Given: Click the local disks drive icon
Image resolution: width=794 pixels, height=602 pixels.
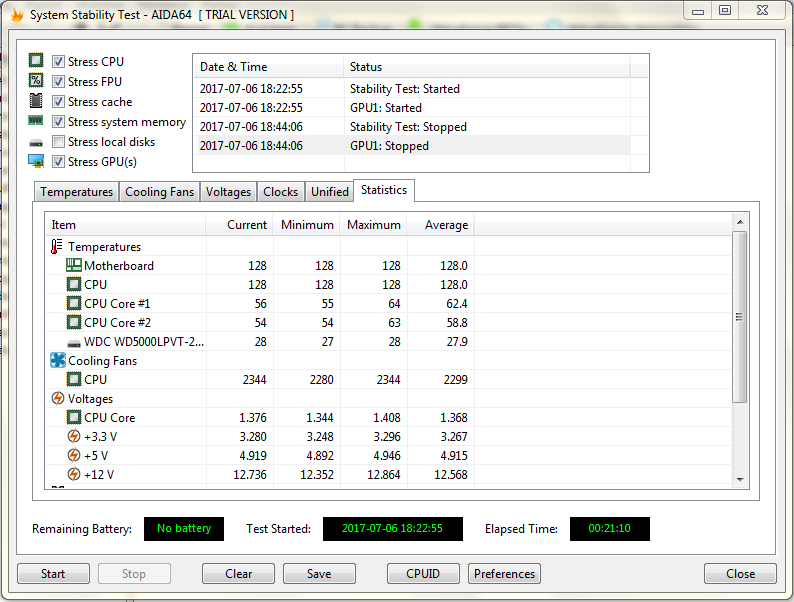Looking at the screenshot, I should point(36,143).
